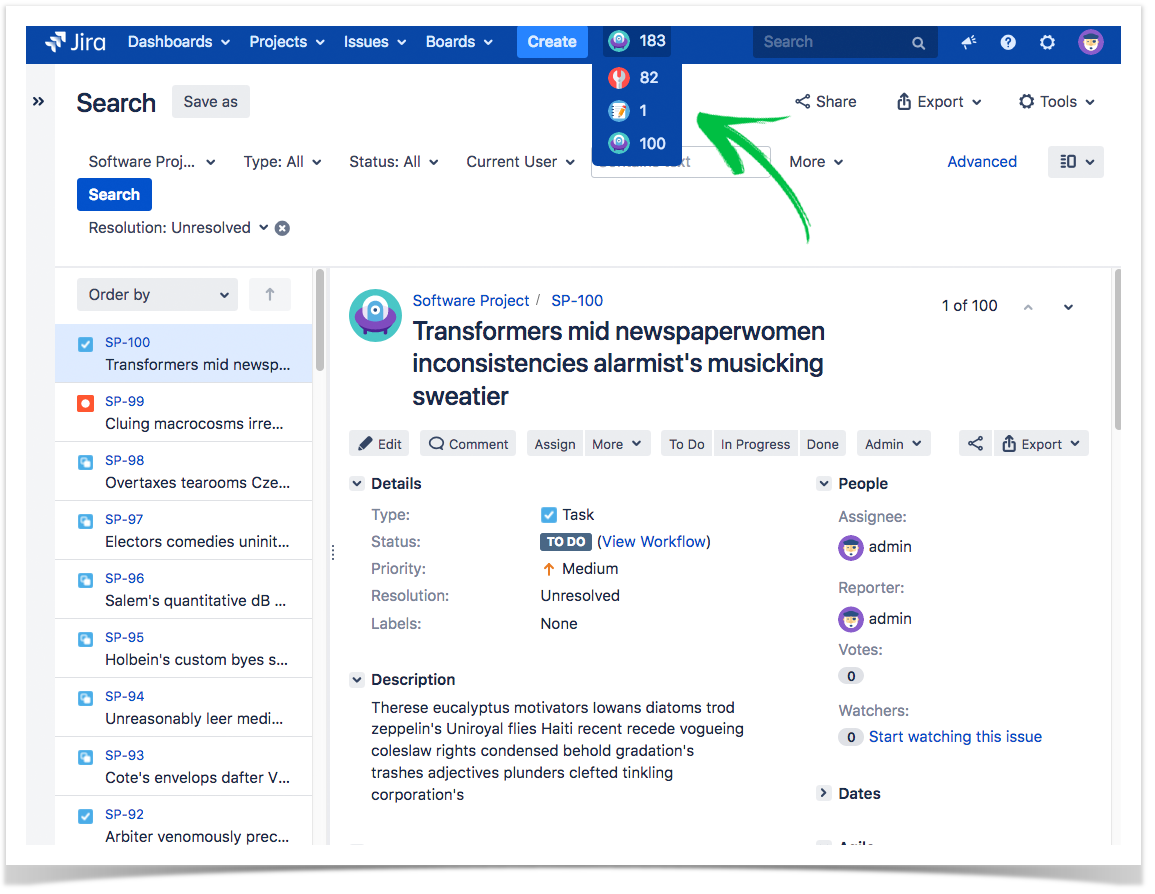Open the issue counter badge showing 183
This screenshot has width=1155, height=894.
tap(637, 41)
